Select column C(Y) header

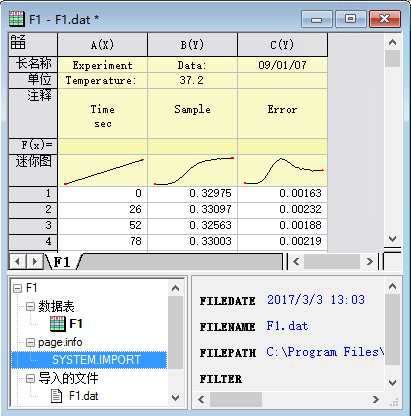(x=283, y=45)
